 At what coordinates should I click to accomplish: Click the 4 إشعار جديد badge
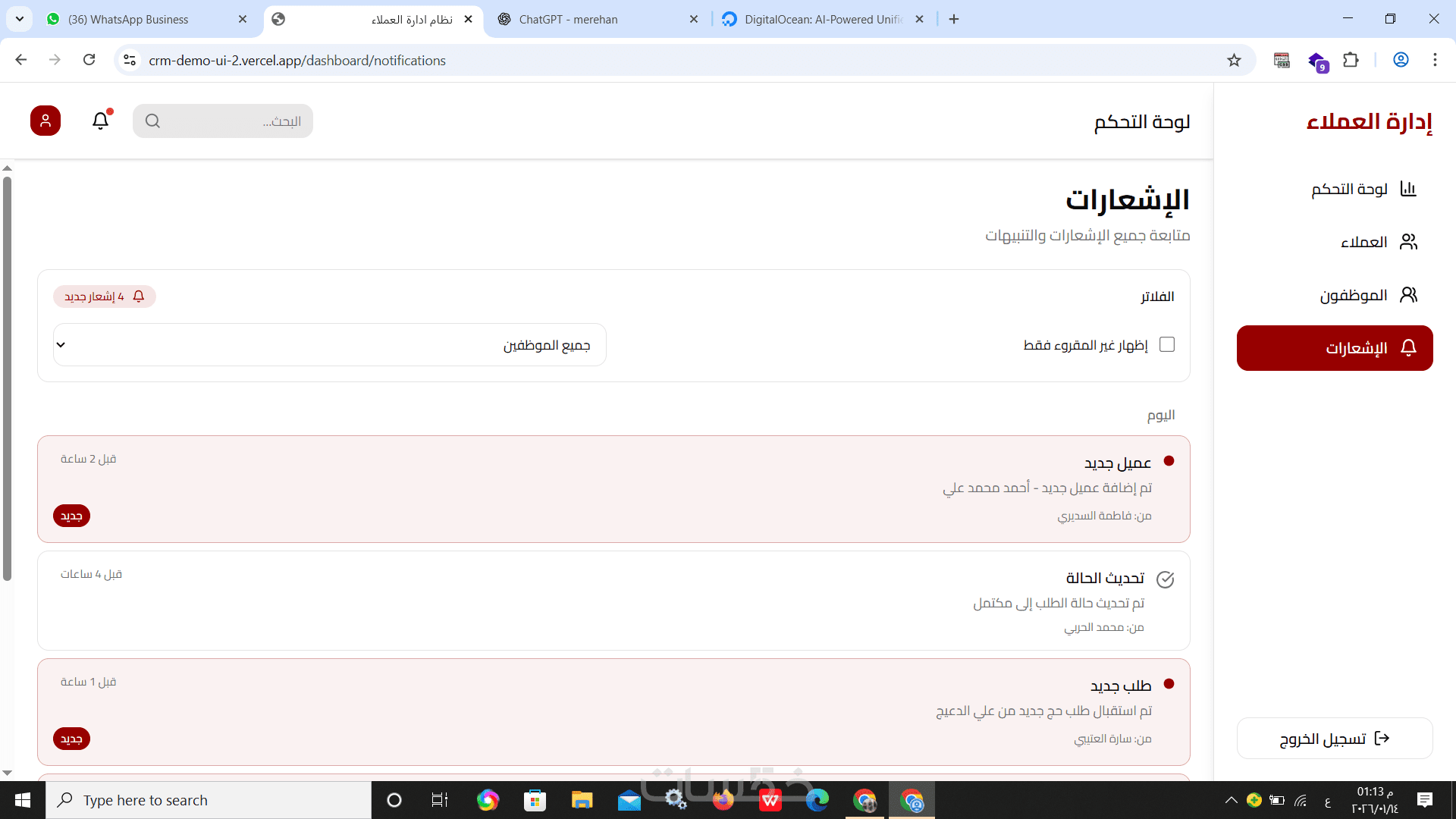(x=105, y=297)
